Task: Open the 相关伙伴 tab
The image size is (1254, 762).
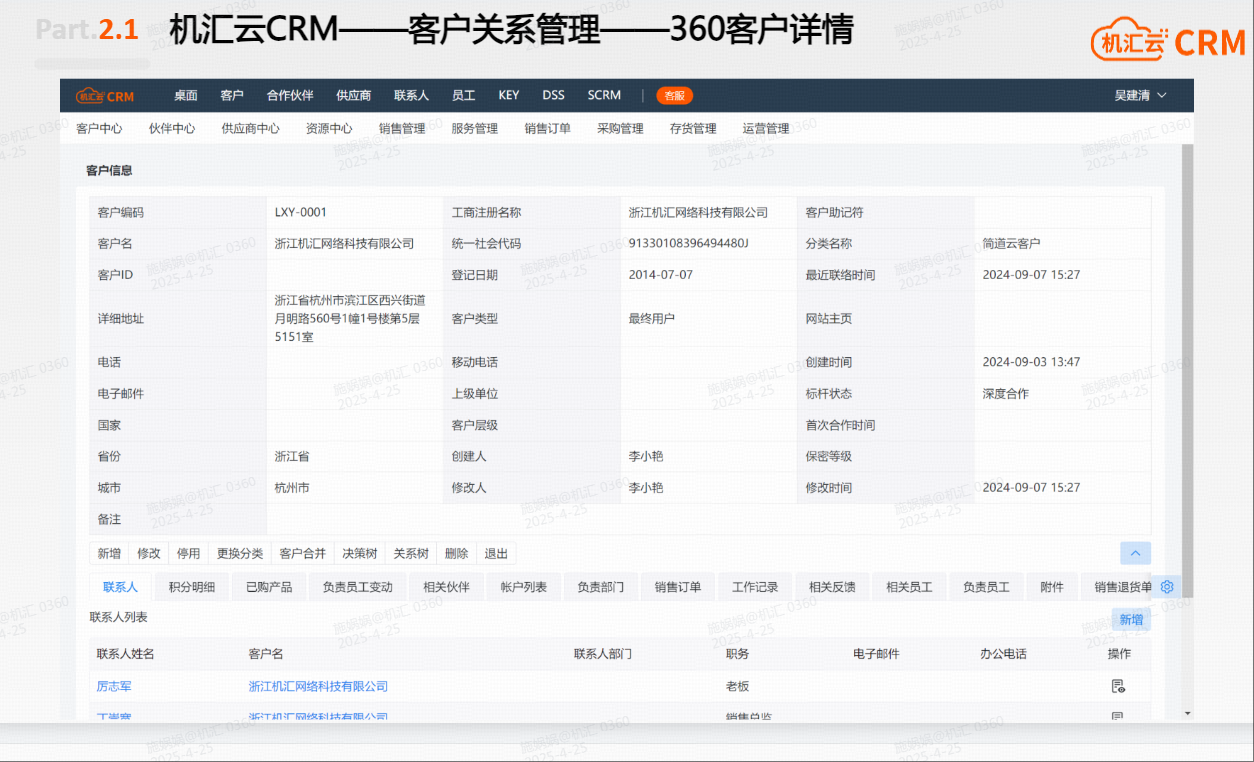Action: [446, 587]
